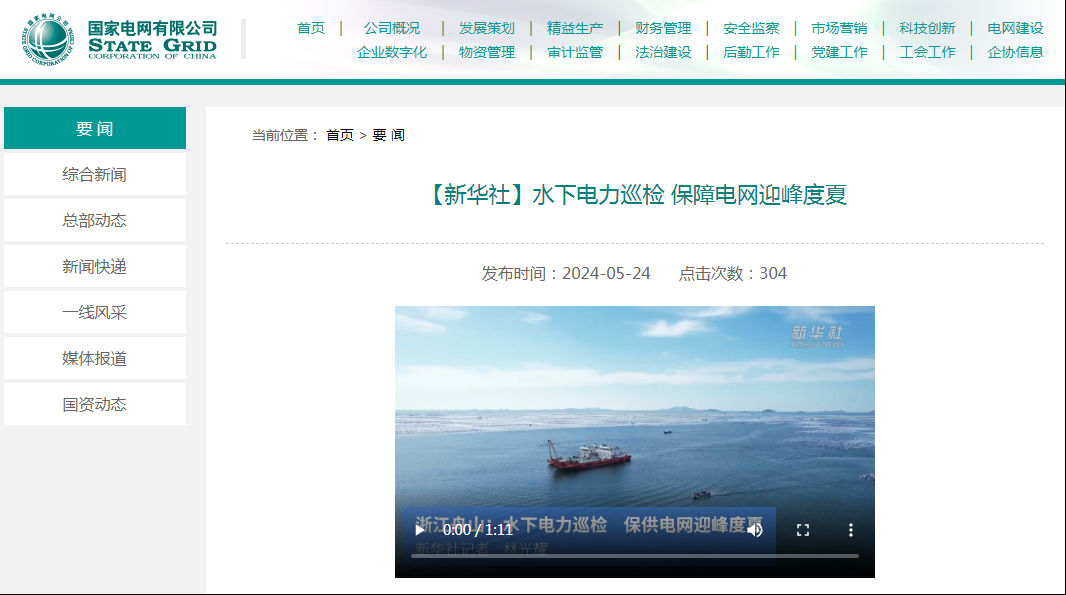Open 企协信息 in the navigation

[1015, 52]
